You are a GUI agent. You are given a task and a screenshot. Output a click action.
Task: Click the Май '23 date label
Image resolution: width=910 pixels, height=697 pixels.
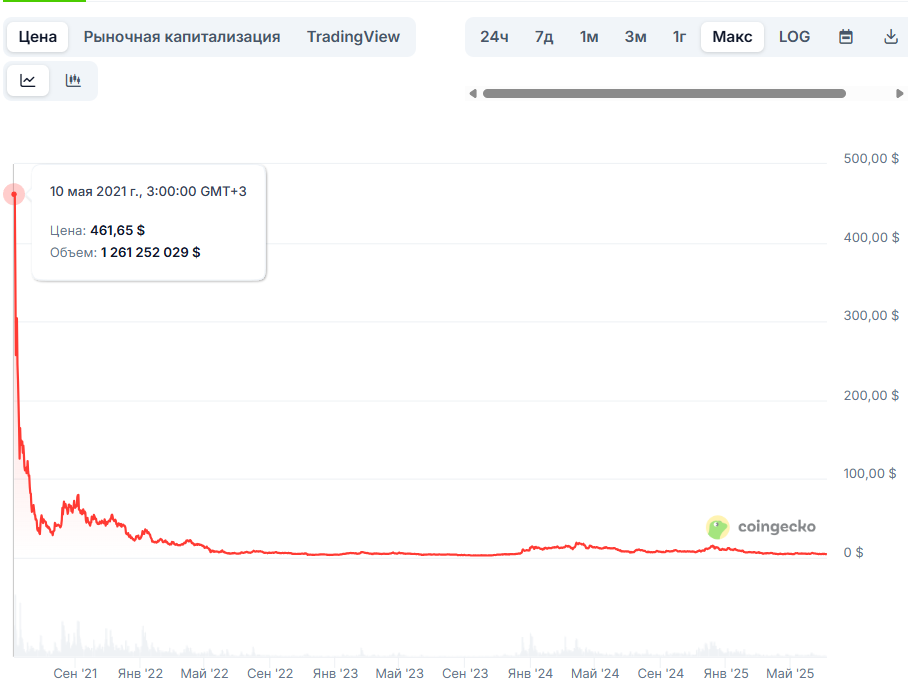pos(399,674)
